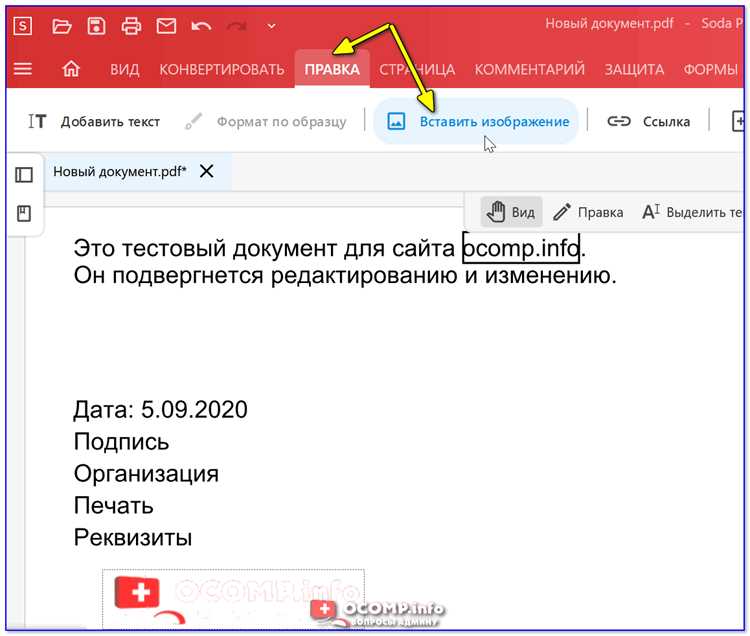This screenshot has width=750, height=636.
Task: Activate the Правка pencil mode
Action: (588, 212)
